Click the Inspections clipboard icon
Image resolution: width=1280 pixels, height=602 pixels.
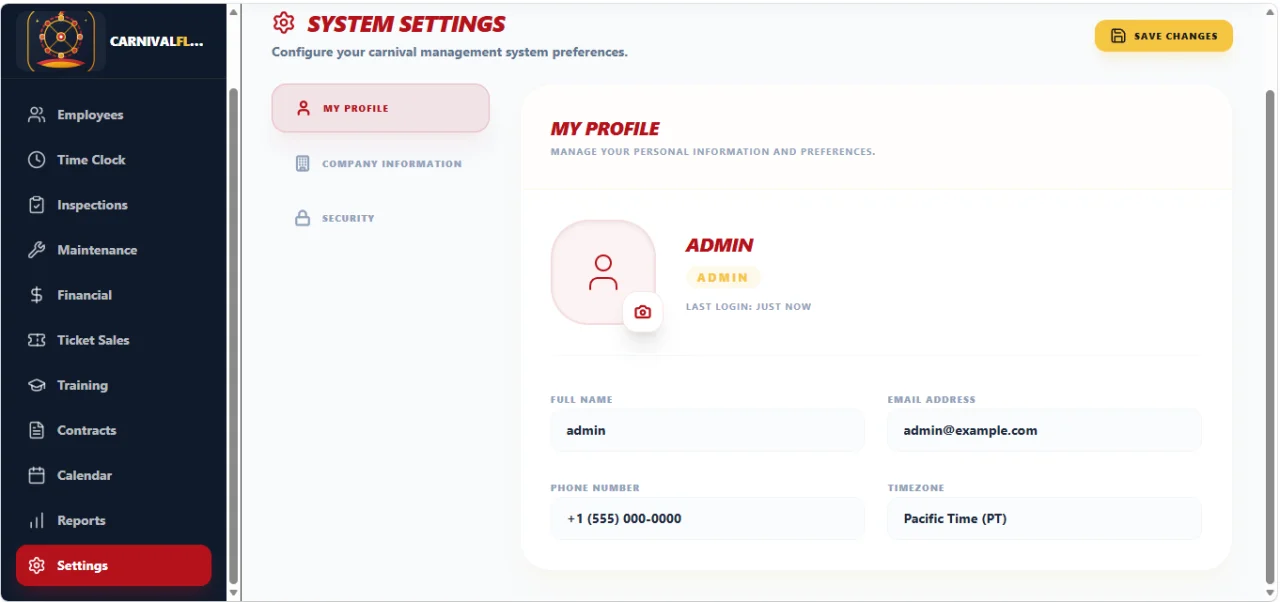pos(37,205)
